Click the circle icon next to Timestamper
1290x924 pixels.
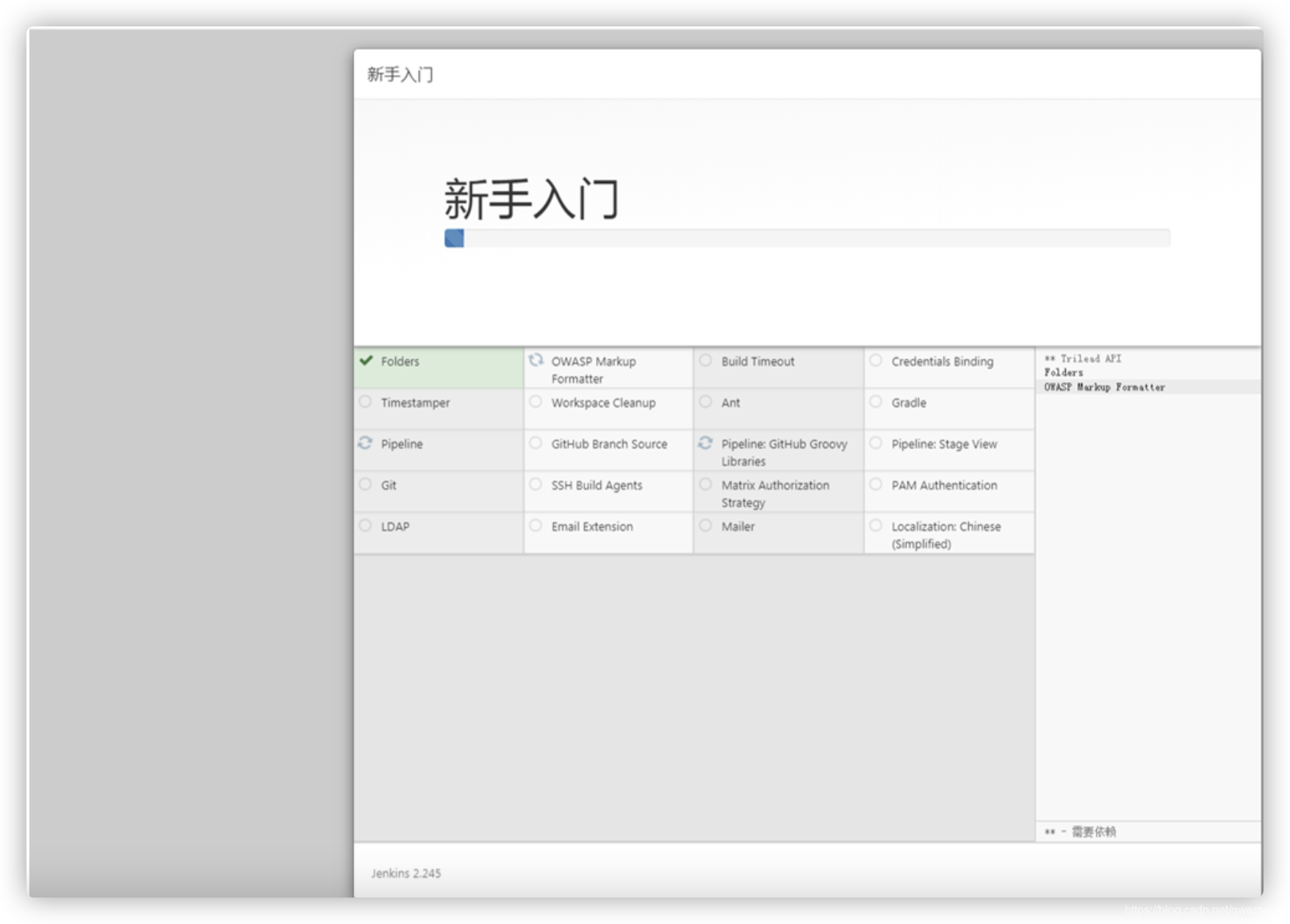[366, 402]
